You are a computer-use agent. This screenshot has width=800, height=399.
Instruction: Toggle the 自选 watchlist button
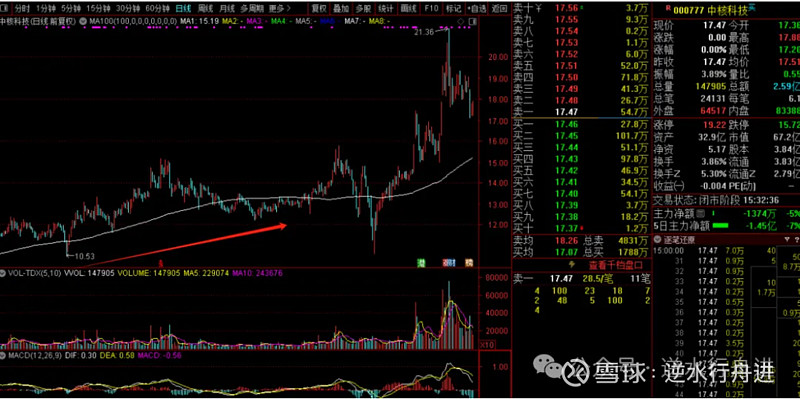477,9
